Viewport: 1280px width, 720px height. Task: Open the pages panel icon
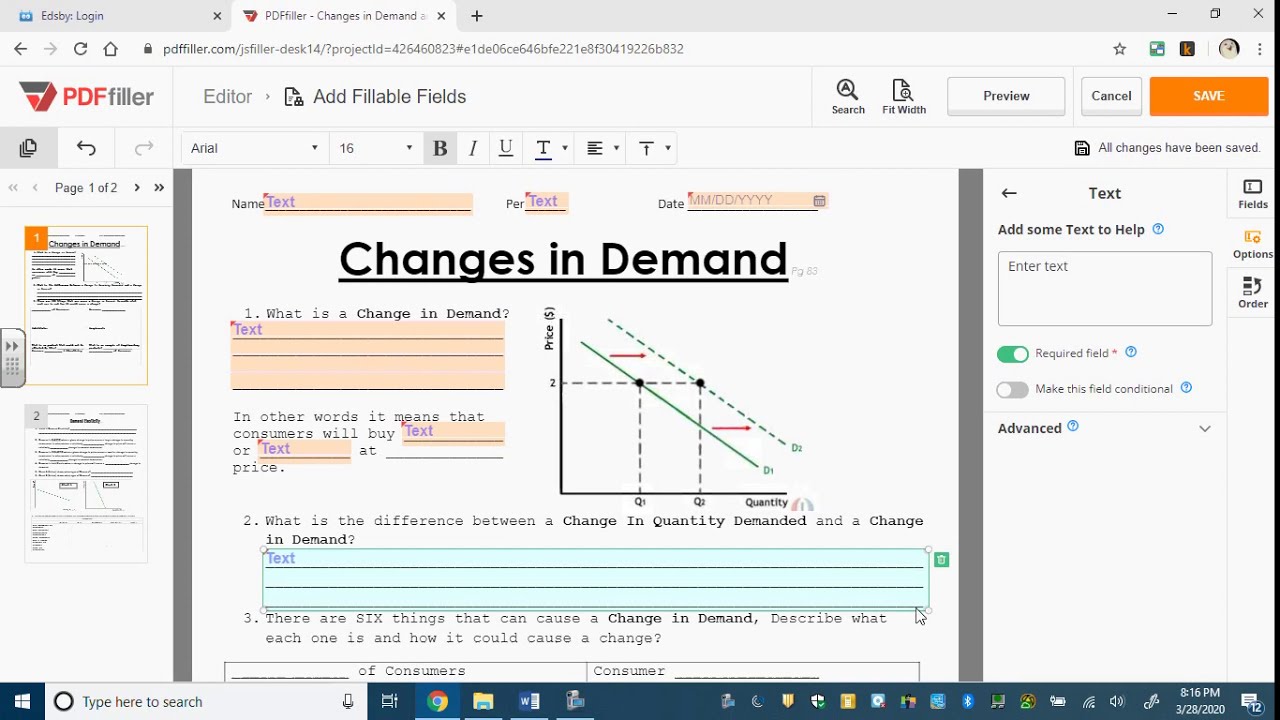(x=28, y=148)
